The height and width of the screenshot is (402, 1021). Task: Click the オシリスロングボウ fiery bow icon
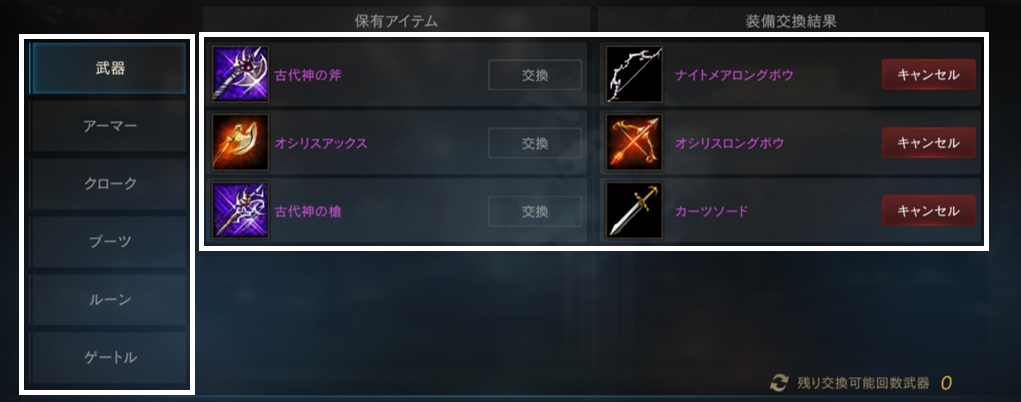(634, 143)
